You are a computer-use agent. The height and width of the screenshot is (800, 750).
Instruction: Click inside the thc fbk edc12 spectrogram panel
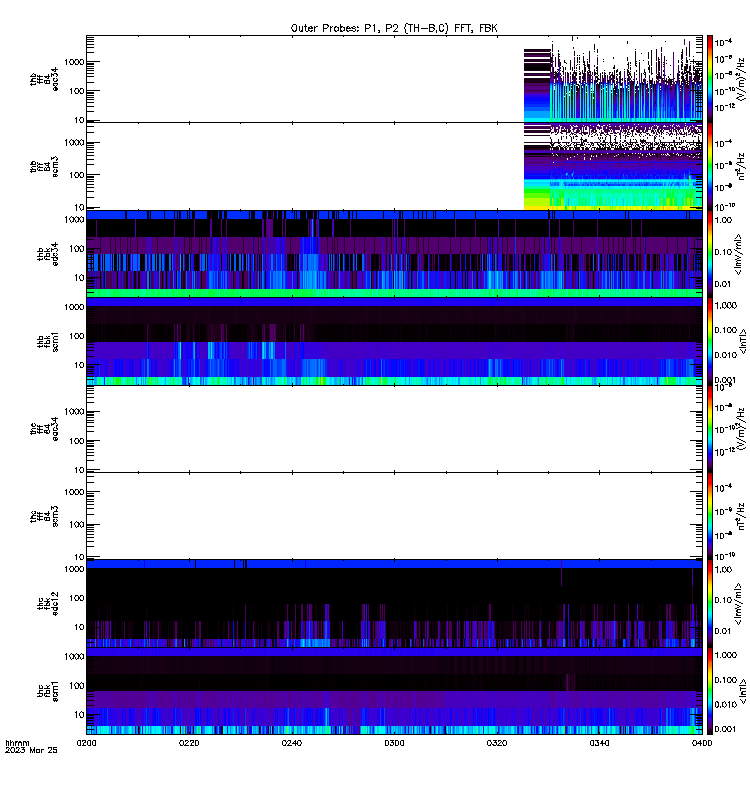[x=394, y=604]
